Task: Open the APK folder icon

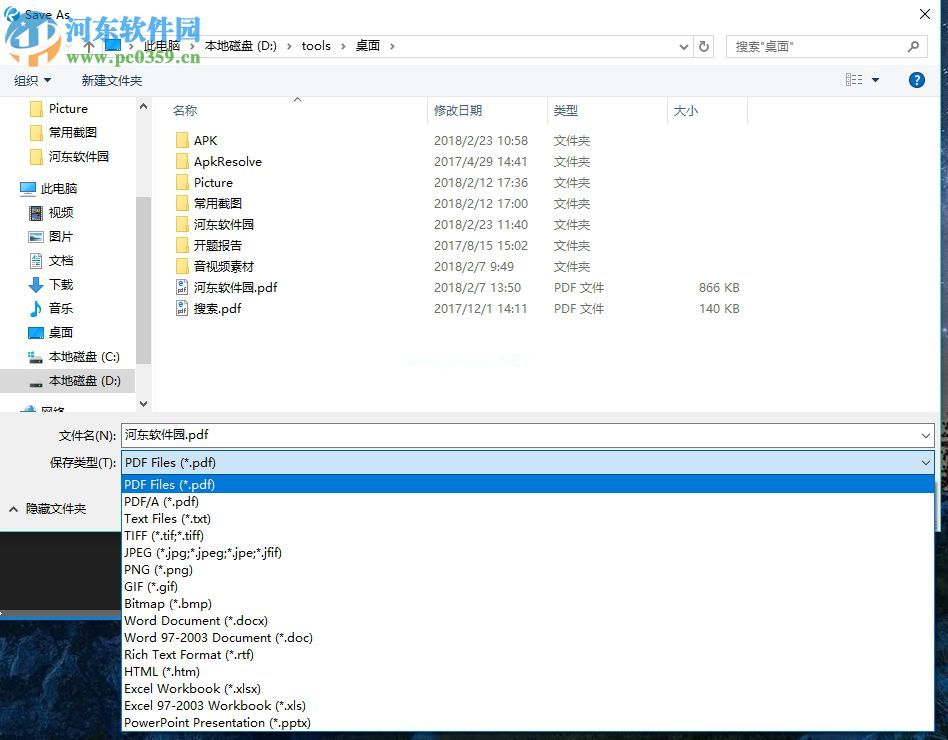Action: pyautogui.click(x=182, y=140)
